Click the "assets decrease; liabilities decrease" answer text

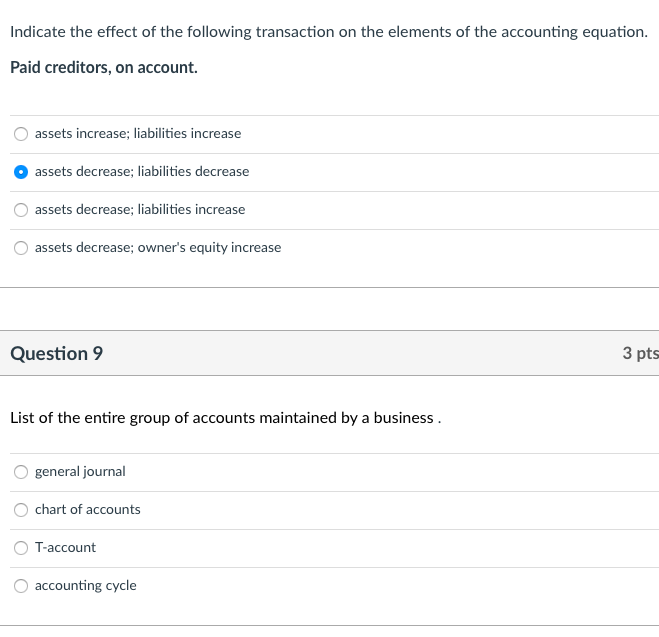[142, 172]
